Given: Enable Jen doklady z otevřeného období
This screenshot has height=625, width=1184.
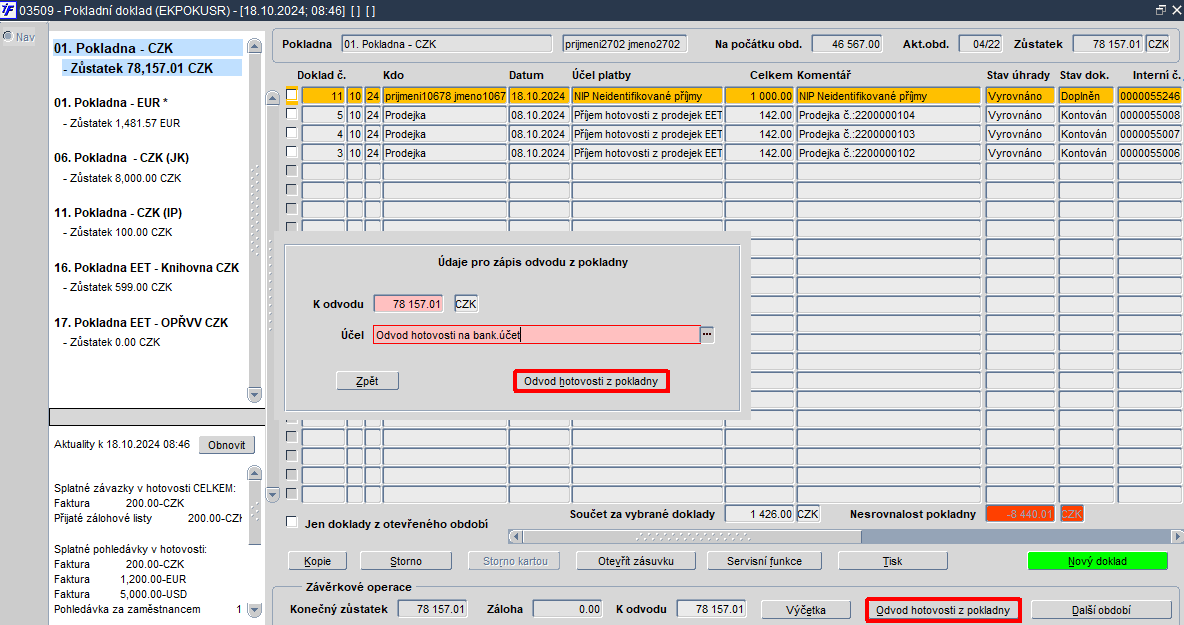Looking at the screenshot, I should coord(291,522).
